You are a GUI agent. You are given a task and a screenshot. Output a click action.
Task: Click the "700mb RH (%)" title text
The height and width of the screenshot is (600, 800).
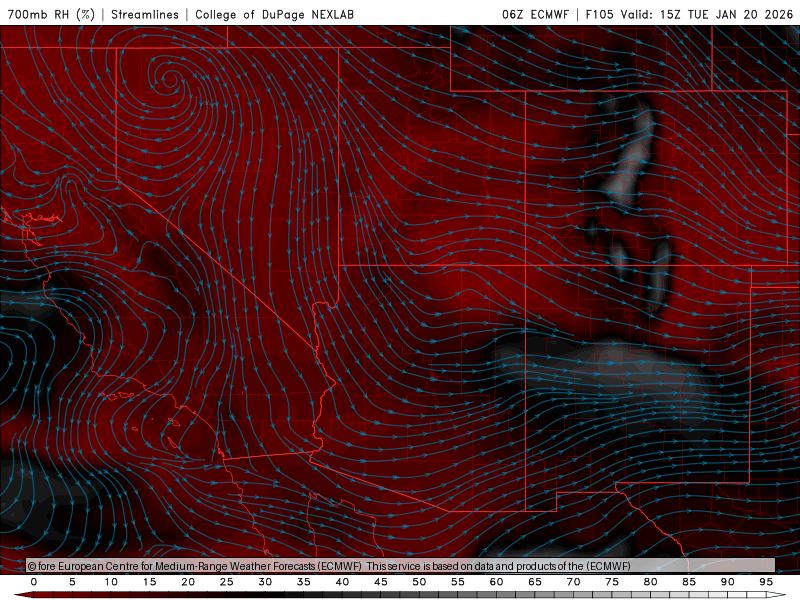(x=51, y=14)
